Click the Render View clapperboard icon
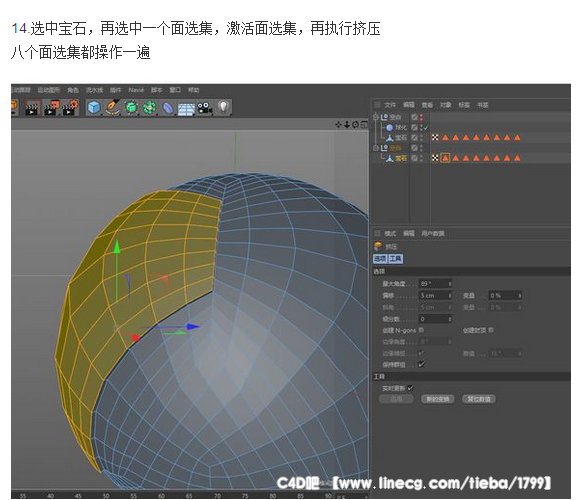The height and width of the screenshot is (500, 577). click(x=32, y=108)
